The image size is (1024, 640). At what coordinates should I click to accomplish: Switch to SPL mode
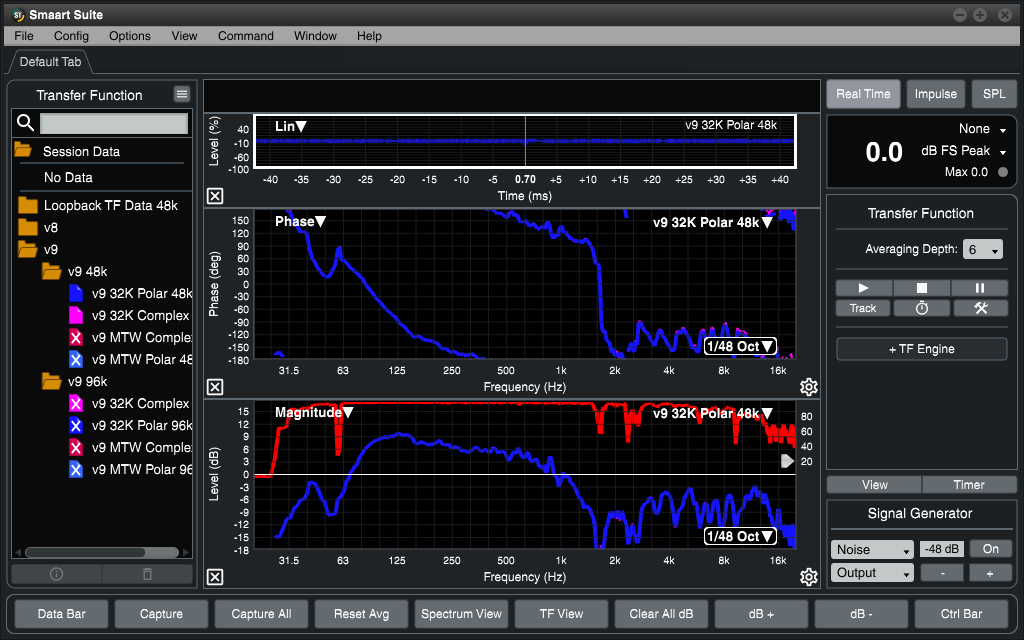[x=994, y=94]
